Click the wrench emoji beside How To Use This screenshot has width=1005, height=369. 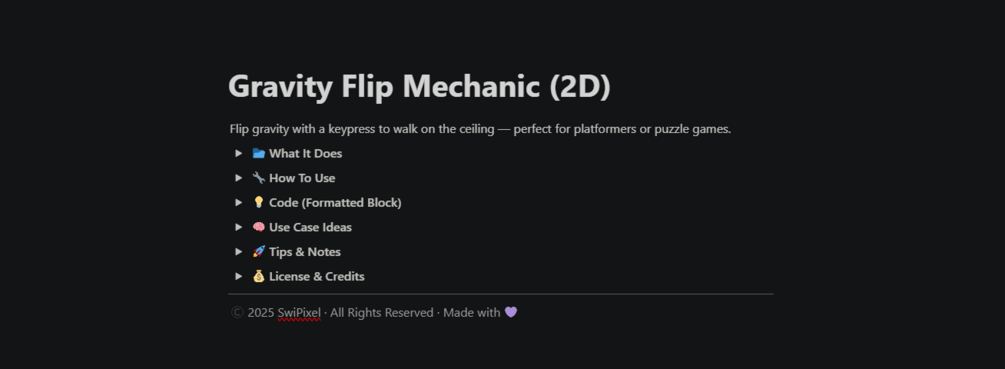[258, 177]
